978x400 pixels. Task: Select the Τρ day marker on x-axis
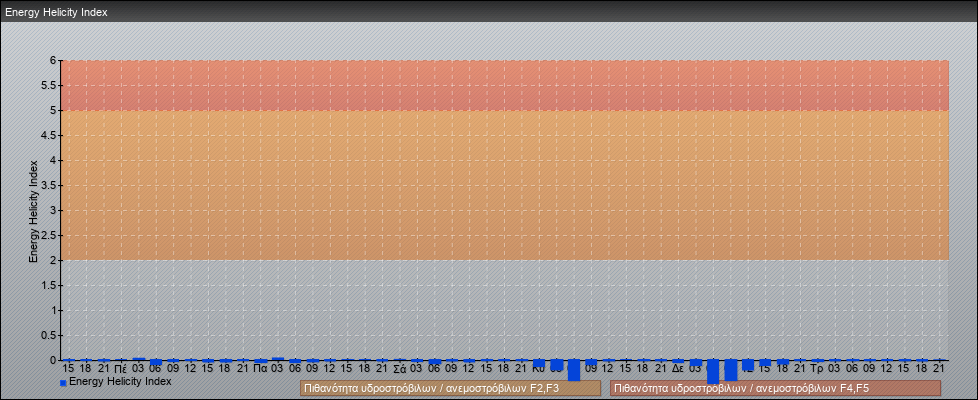[x=817, y=368]
